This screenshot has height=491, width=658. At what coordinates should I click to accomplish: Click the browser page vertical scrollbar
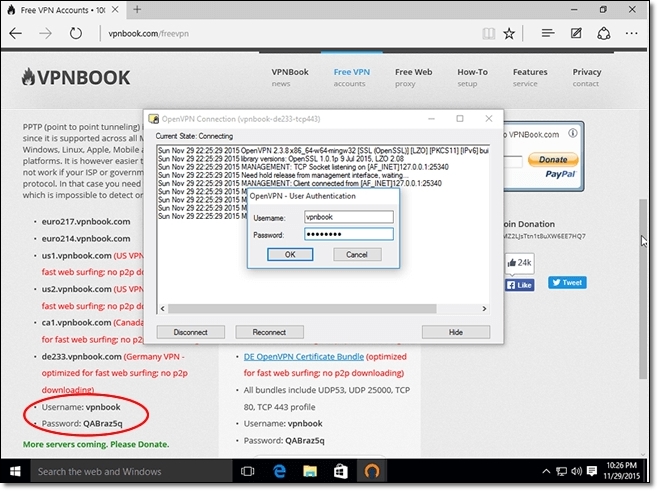(643, 289)
